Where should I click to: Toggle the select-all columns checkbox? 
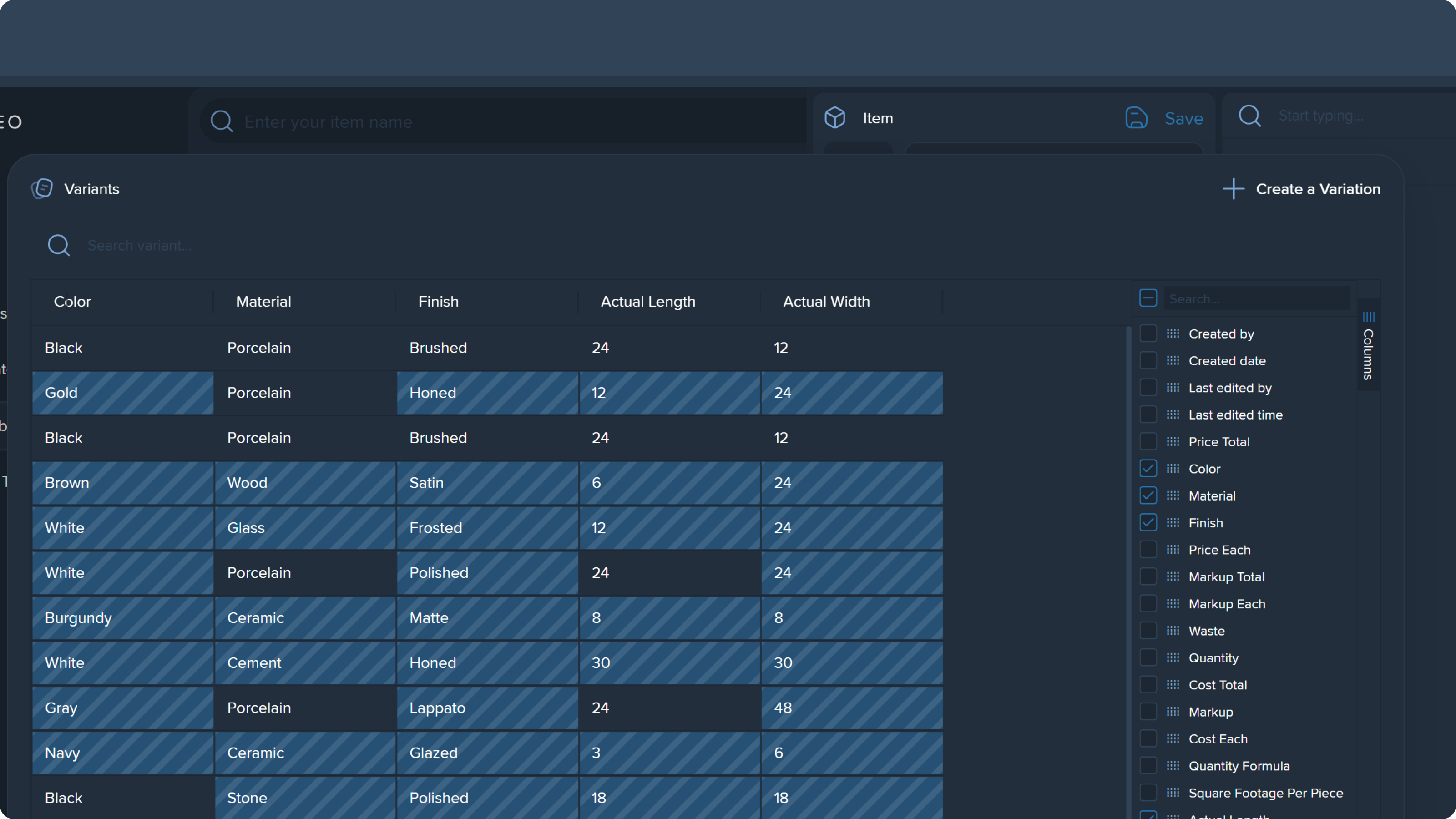pos(1148,298)
